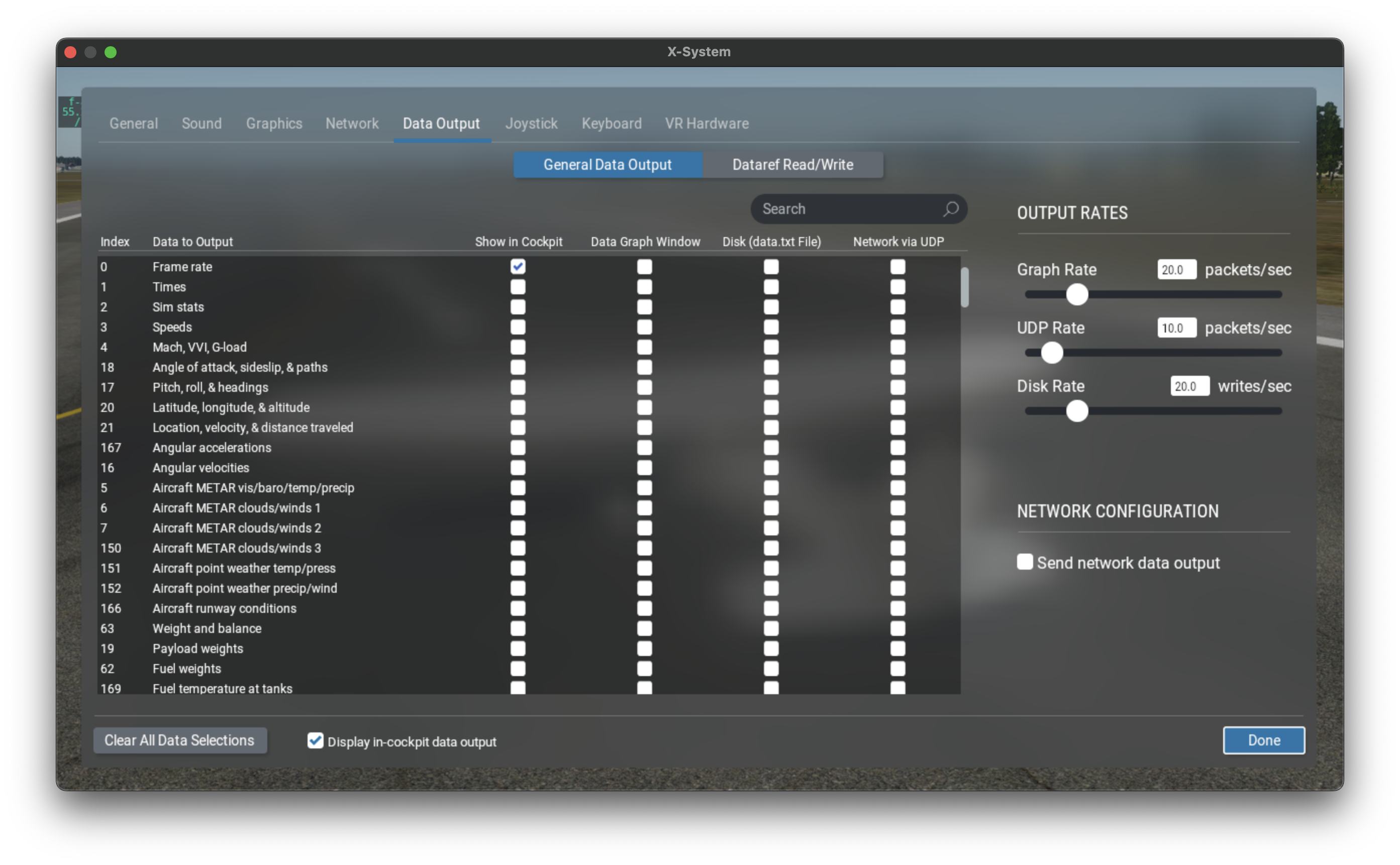The height and width of the screenshot is (865, 1400).
Task: Click Fuel temperature at tanks row
Action: tap(529, 688)
